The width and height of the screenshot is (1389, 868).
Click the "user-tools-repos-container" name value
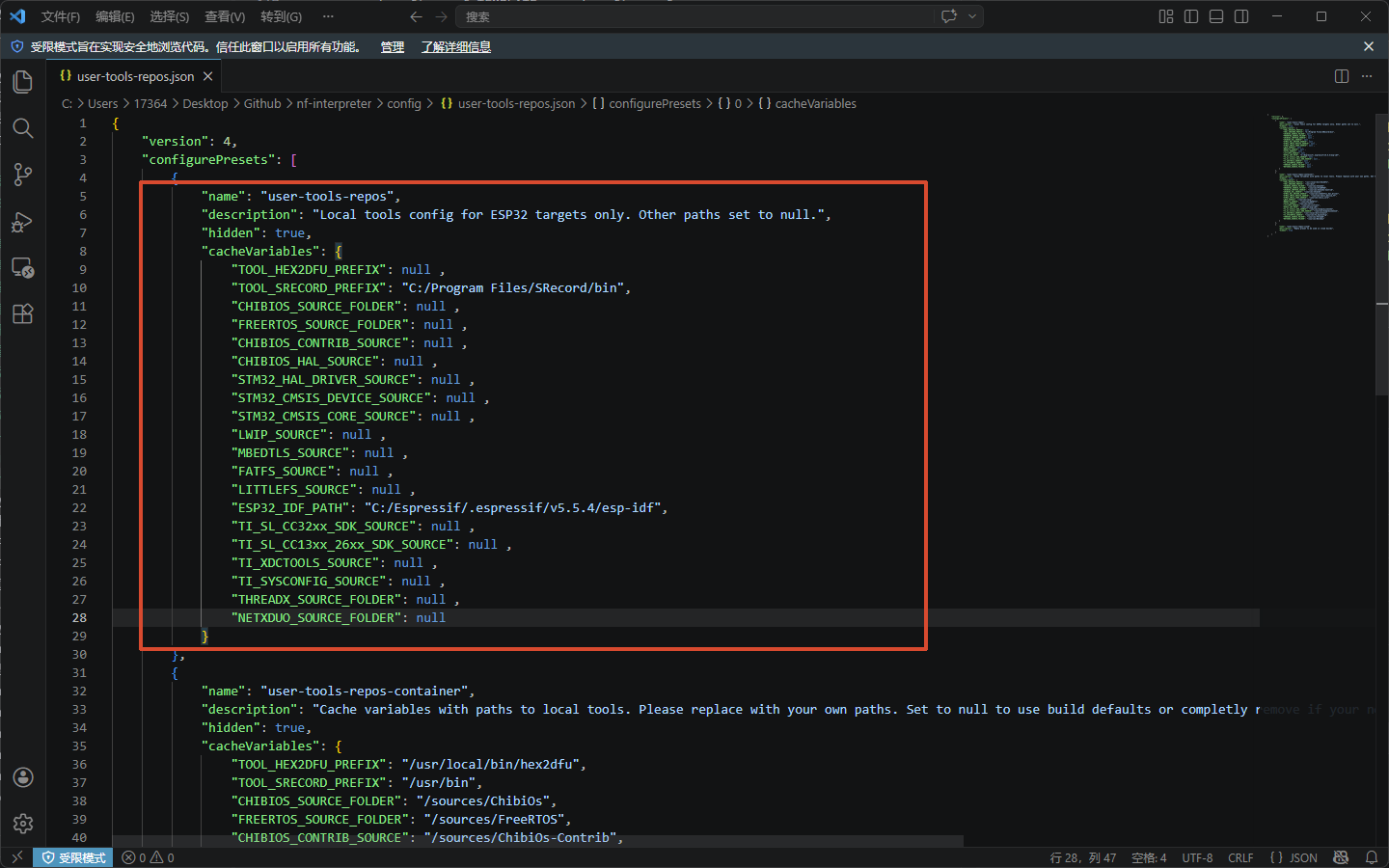pyautogui.click(x=365, y=691)
